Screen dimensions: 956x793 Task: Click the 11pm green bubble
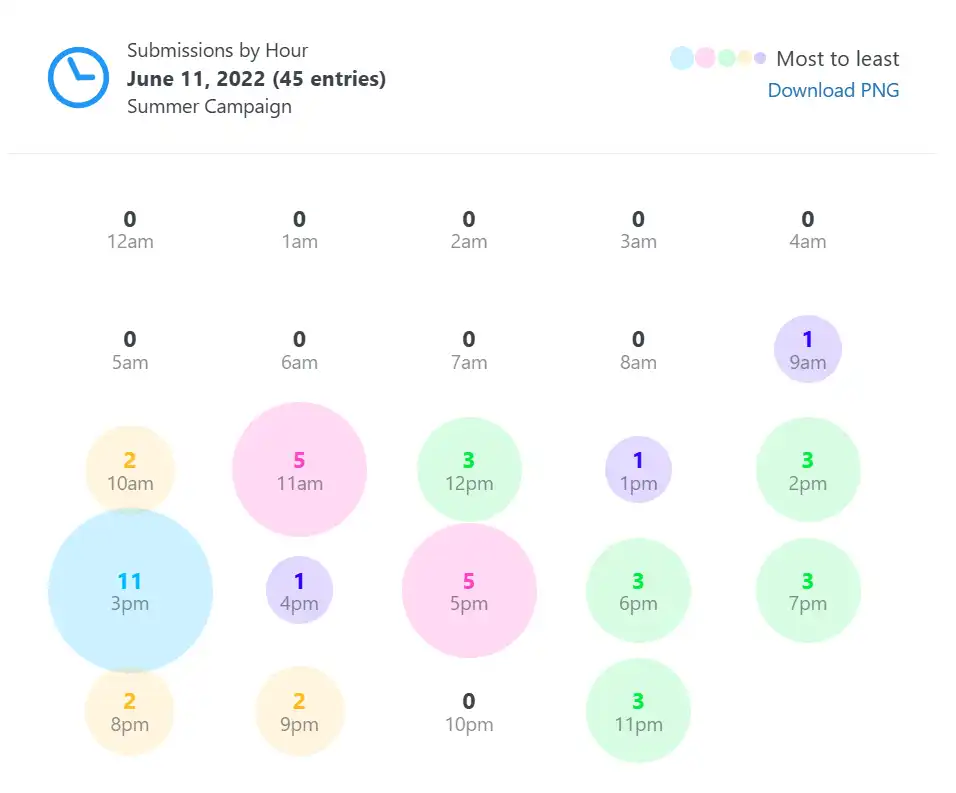638,711
